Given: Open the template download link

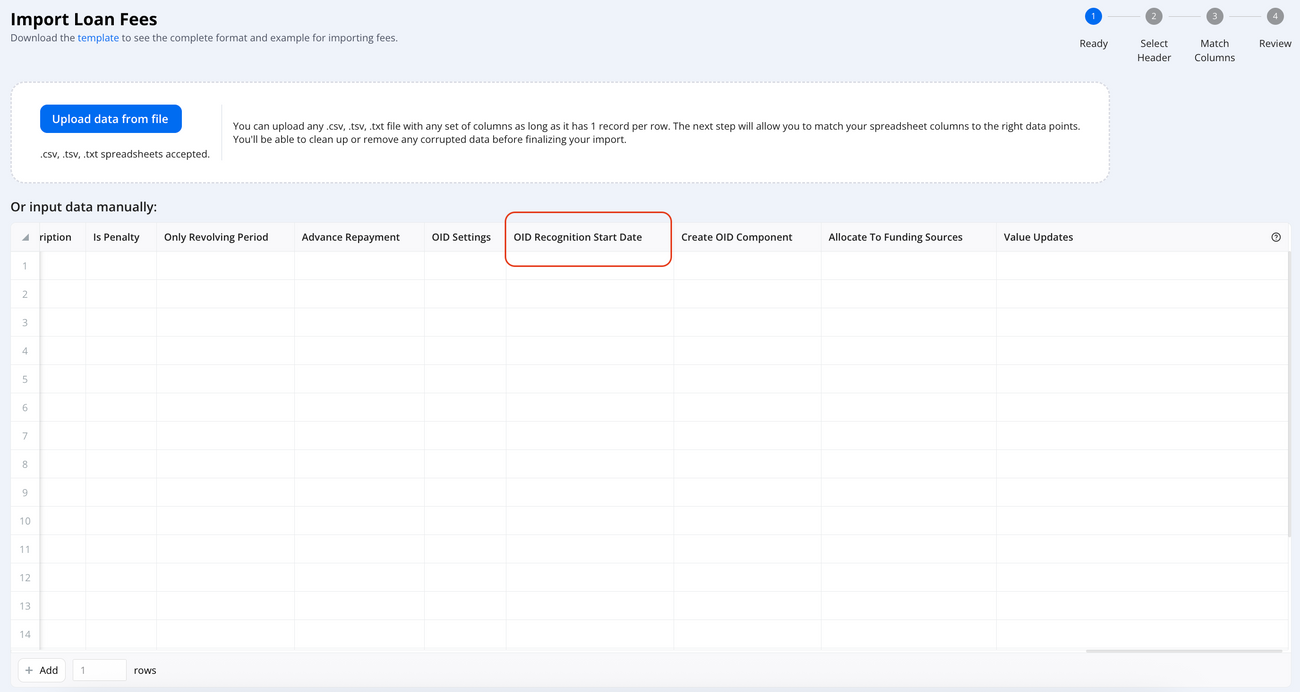Looking at the screenshot, I should click(98, 37).
